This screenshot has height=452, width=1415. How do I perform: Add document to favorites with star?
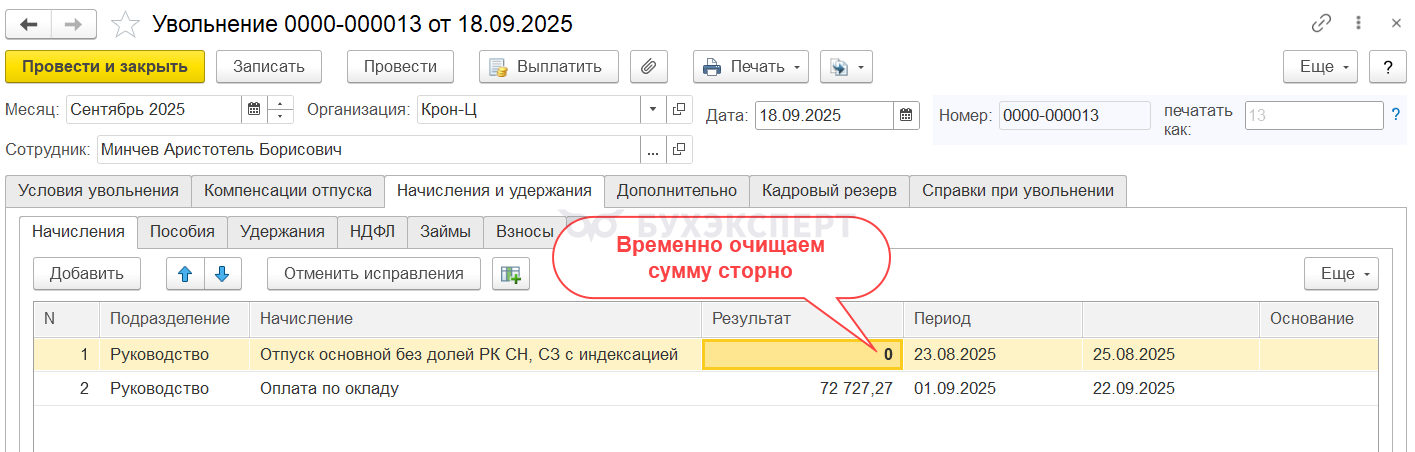point(125,23)
